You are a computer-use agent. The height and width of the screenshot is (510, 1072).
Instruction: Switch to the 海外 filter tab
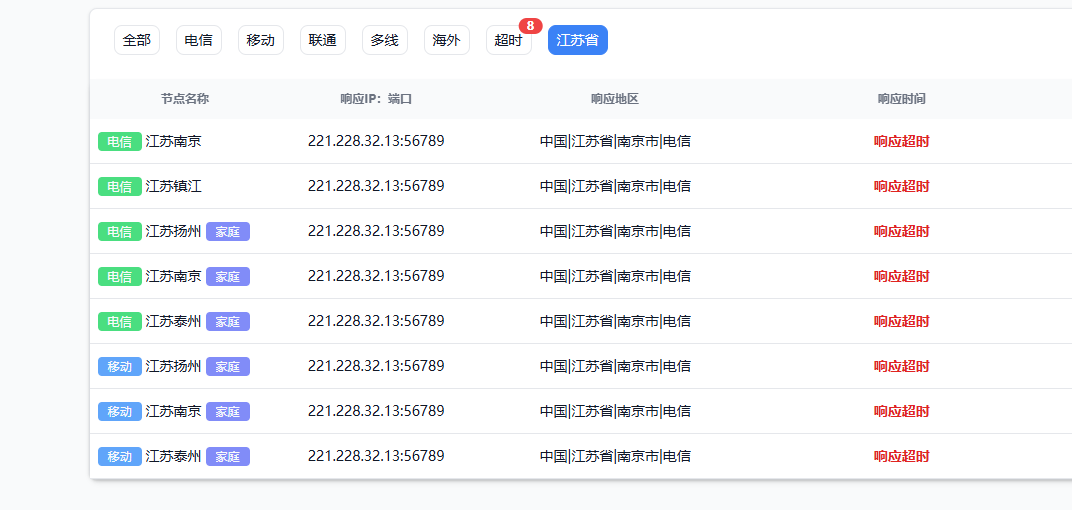tap(446, 40)
